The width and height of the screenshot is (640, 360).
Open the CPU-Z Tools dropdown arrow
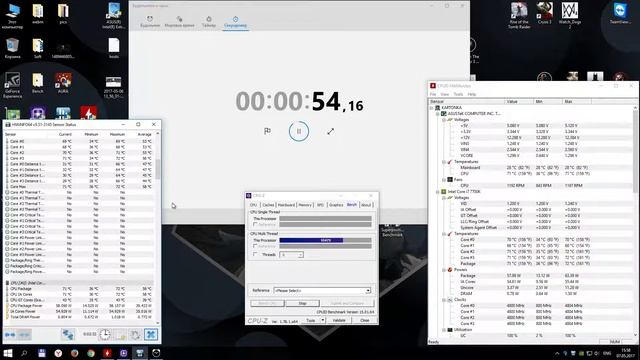point(323,320)
